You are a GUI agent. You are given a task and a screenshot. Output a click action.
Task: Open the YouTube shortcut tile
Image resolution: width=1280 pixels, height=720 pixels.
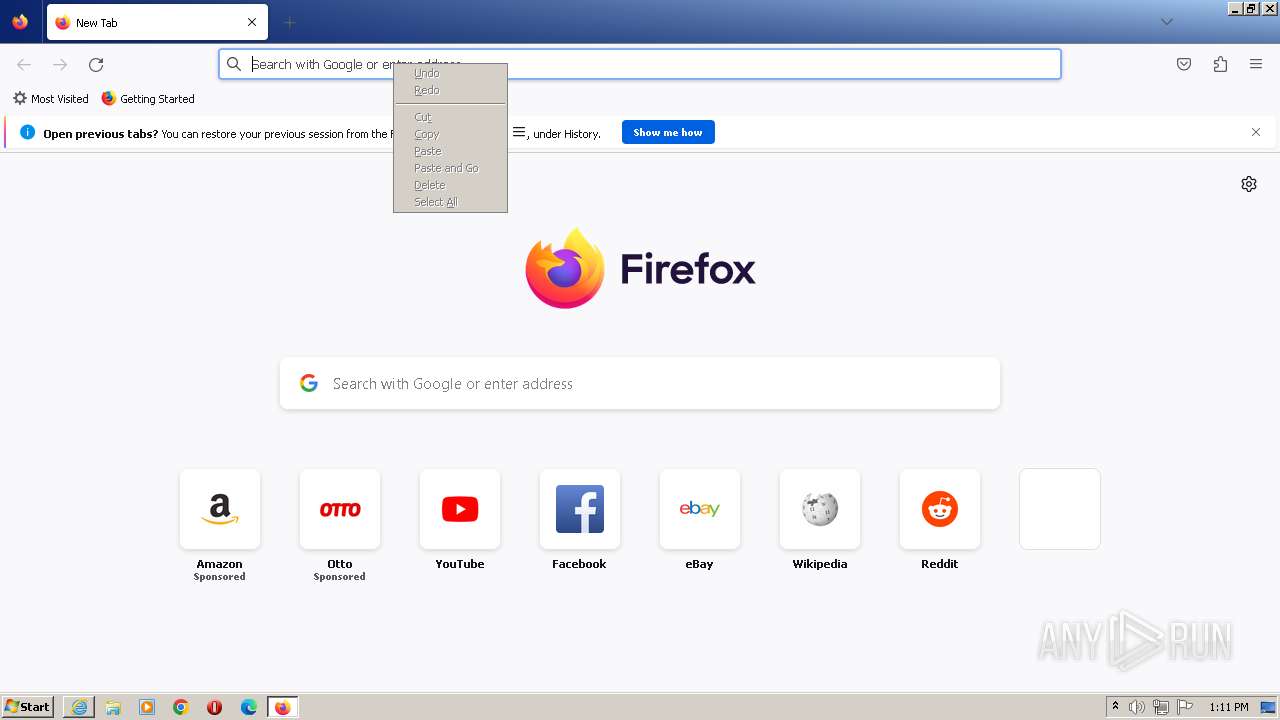460,509
